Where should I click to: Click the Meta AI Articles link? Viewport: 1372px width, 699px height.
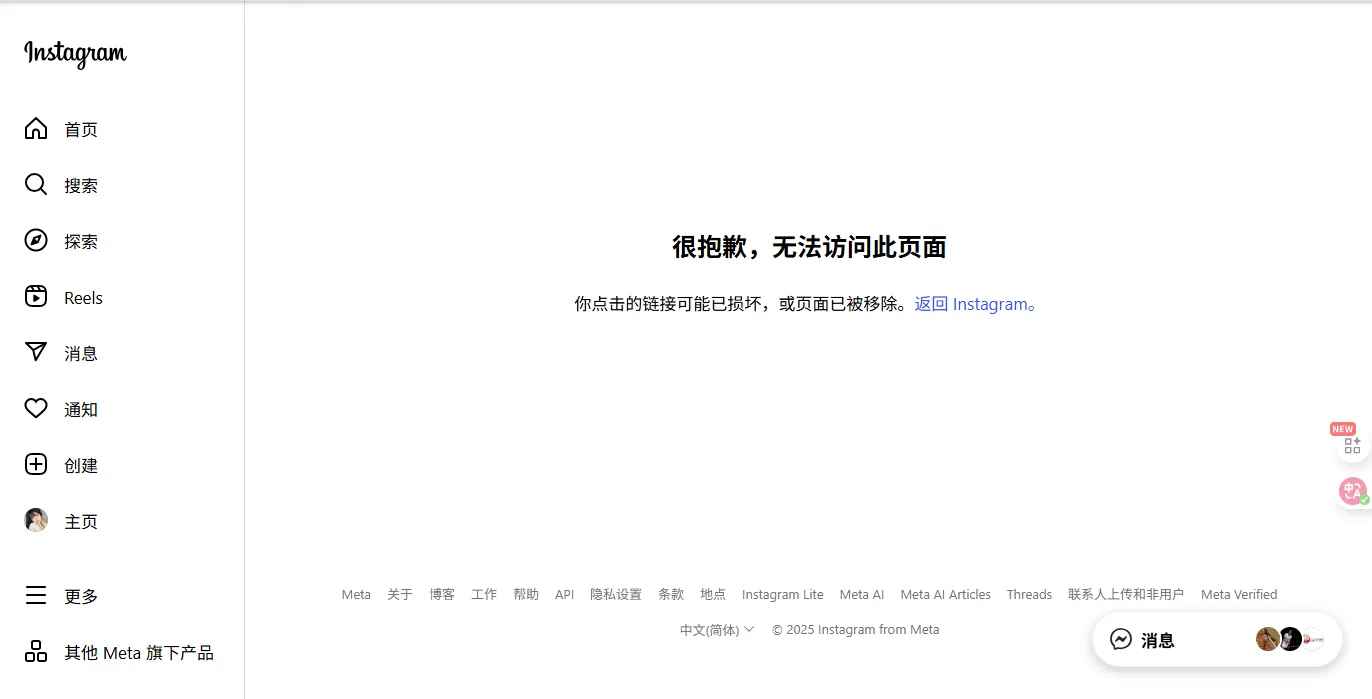946,594
